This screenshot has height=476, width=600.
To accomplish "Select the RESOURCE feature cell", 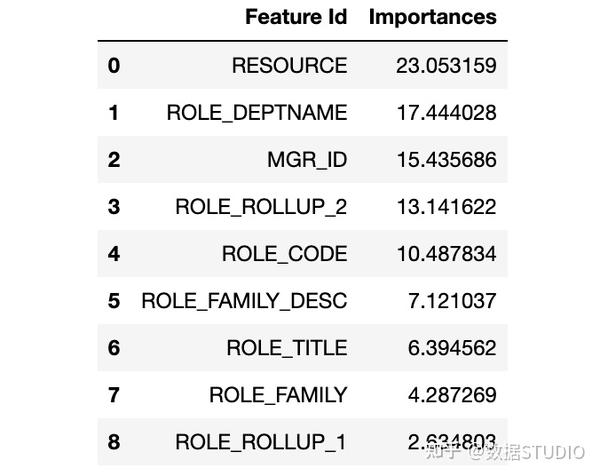I will [289, 65].
